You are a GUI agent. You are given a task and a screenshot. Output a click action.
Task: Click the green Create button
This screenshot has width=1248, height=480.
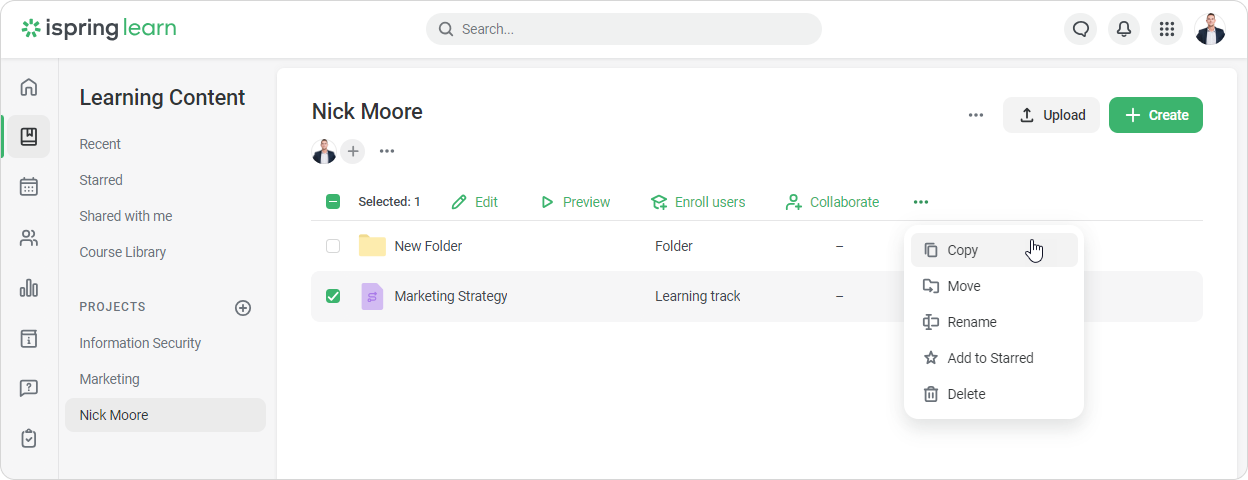pos(1155,115)
